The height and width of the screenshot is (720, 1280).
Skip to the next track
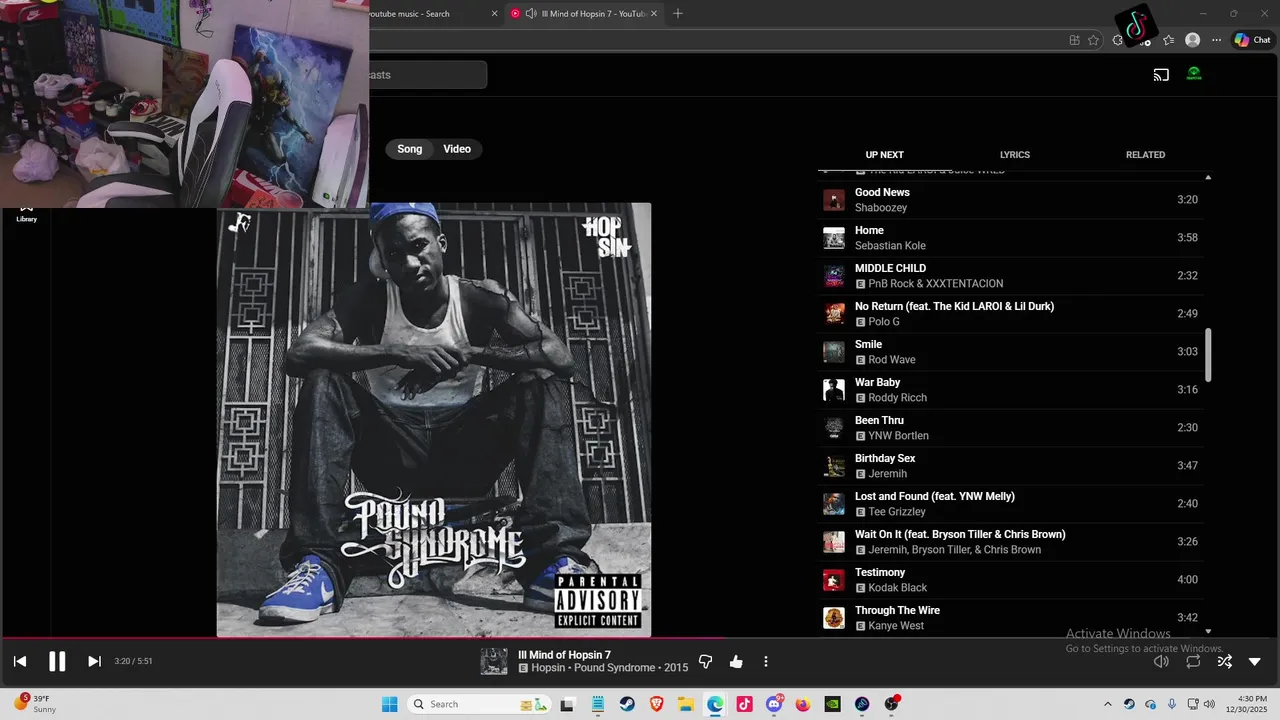point(94,661)
